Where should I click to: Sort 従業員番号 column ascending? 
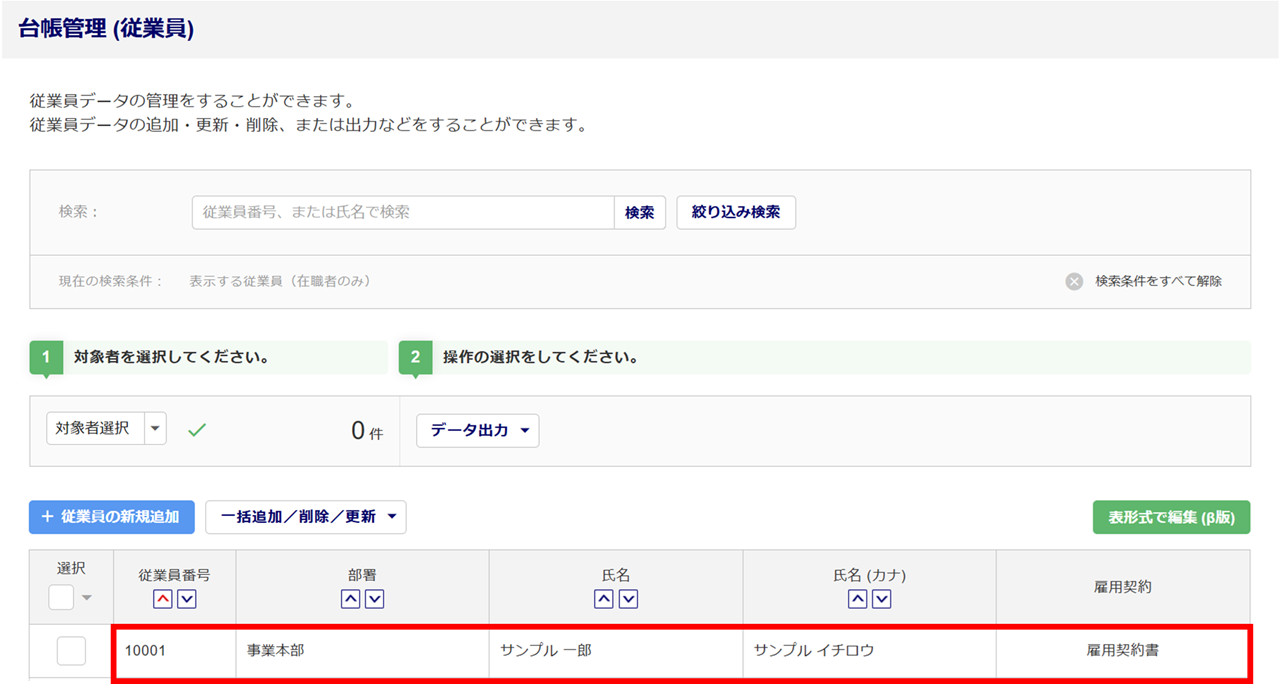click(162, 599)
